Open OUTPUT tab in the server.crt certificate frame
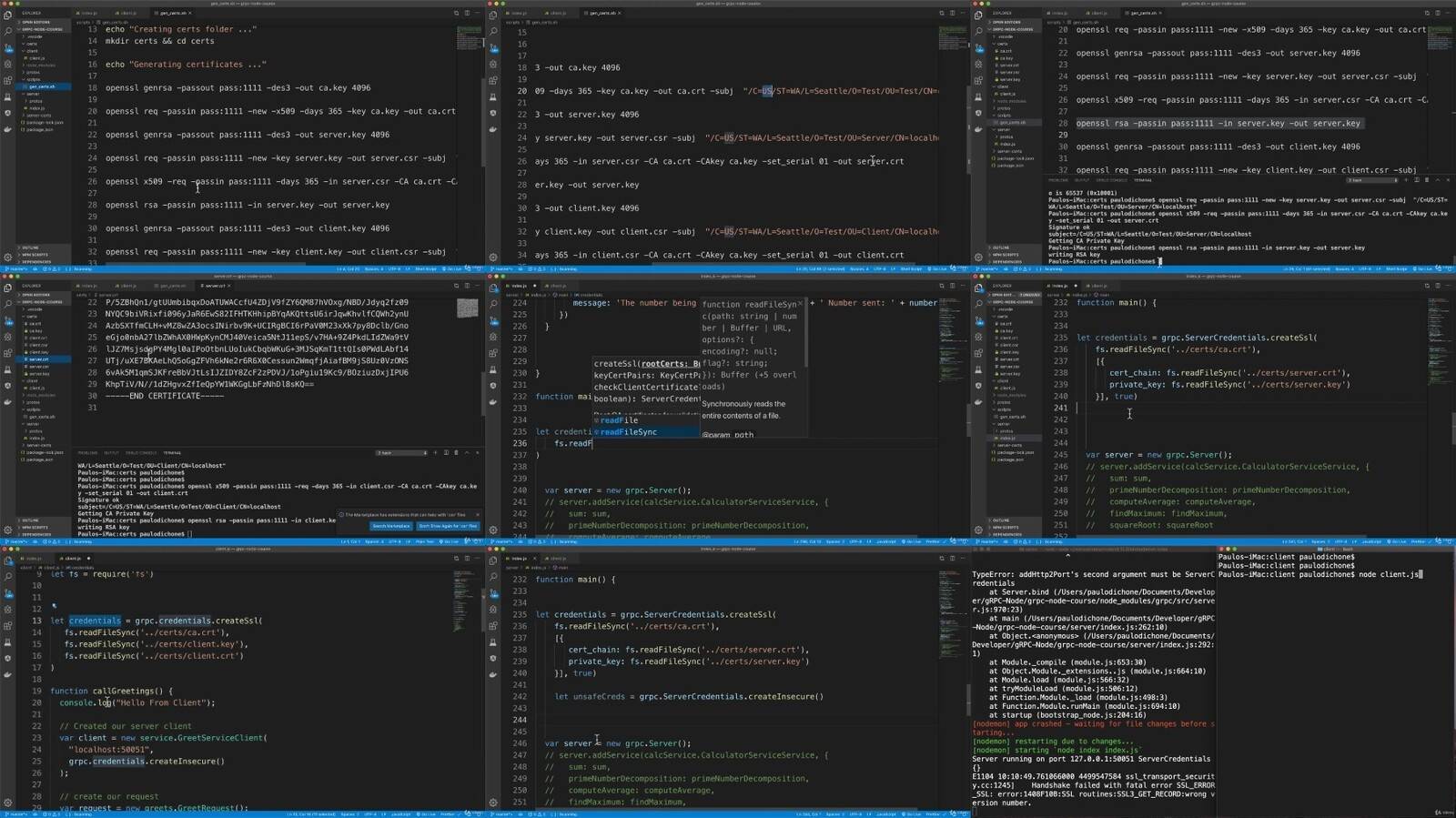Viewport: 1456px width, 818px height. pos(111,453)
